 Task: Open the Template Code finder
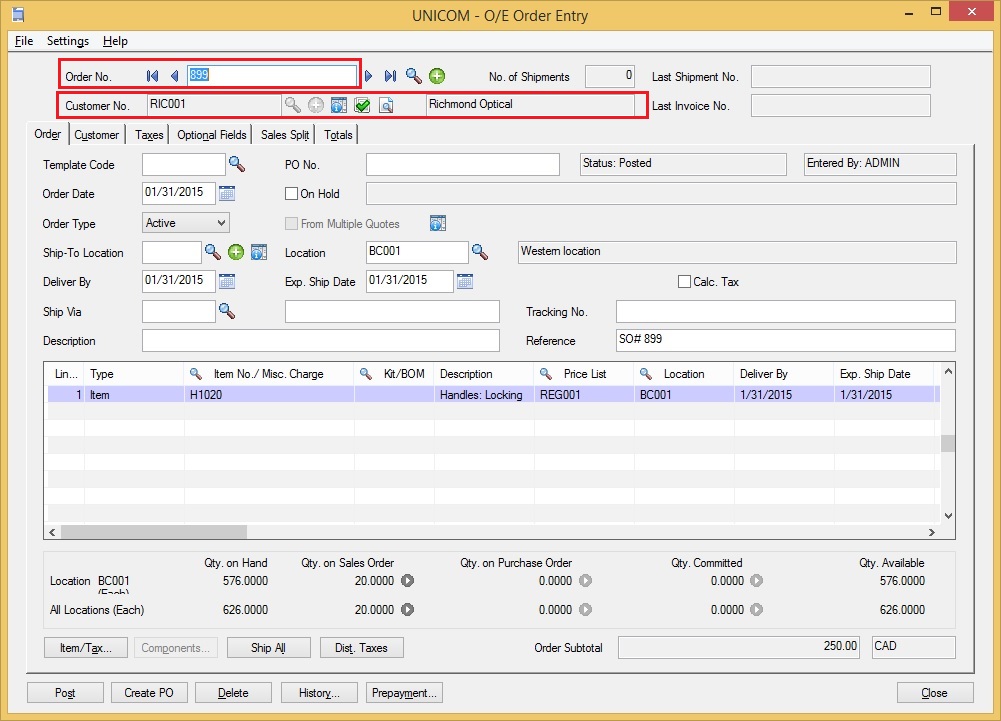pyautogui.click(x=237, y=164)
